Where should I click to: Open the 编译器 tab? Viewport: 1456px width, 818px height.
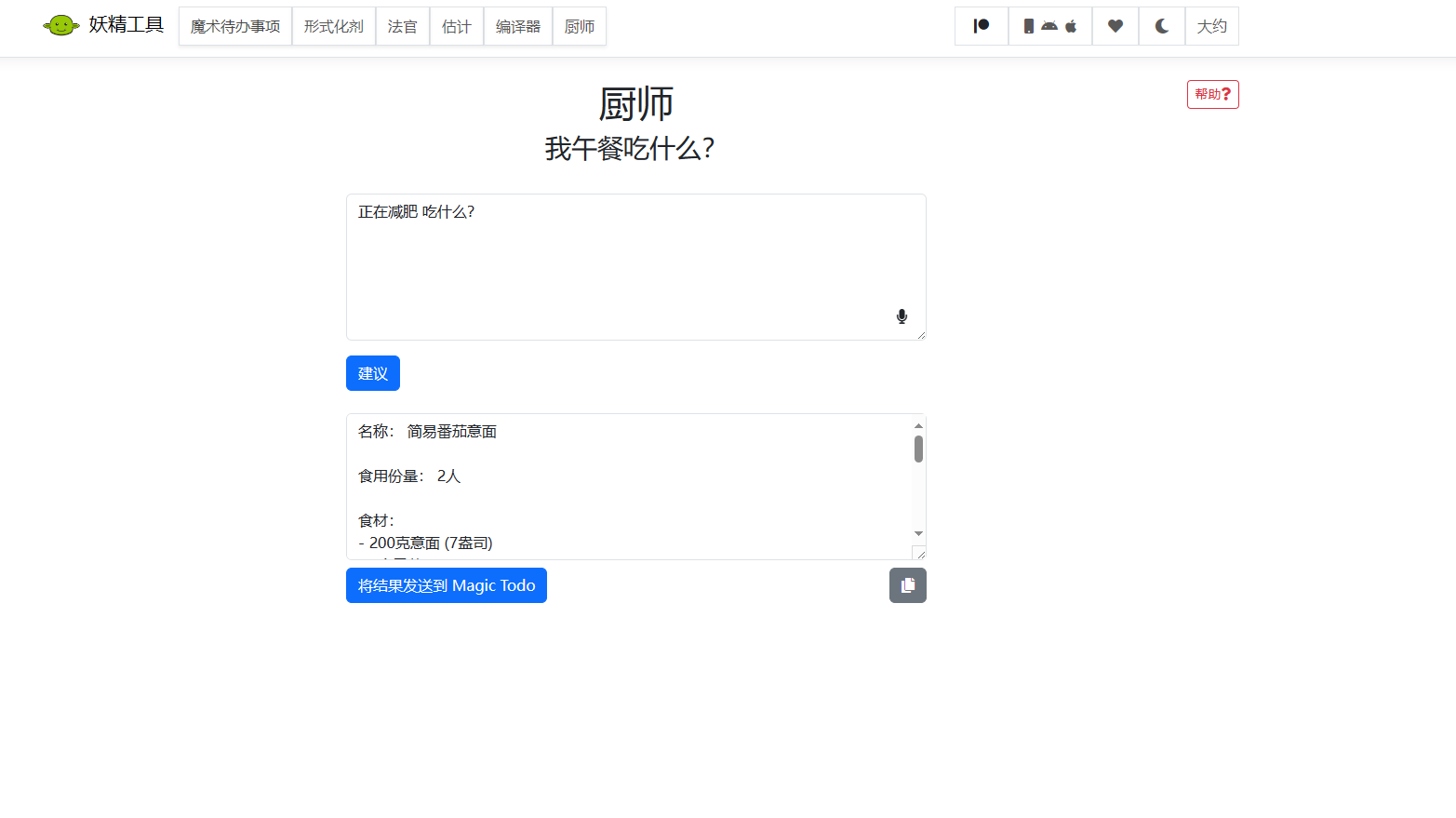click(517, 26)
